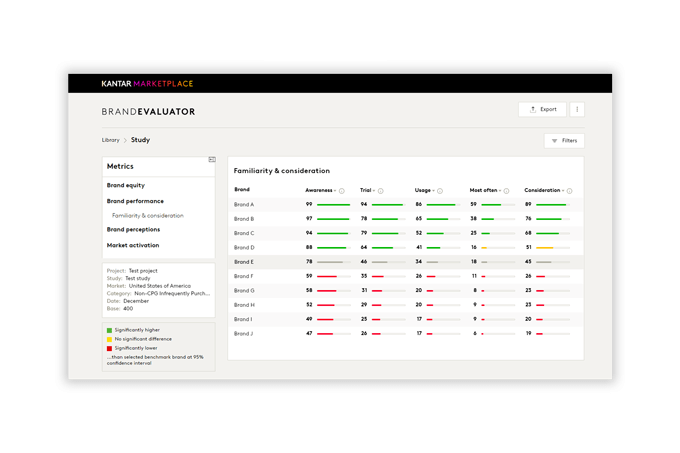Click the green Significantly higher legend swatch
The width and height of the screenshot is (680, 453).
tap(109, 329)
